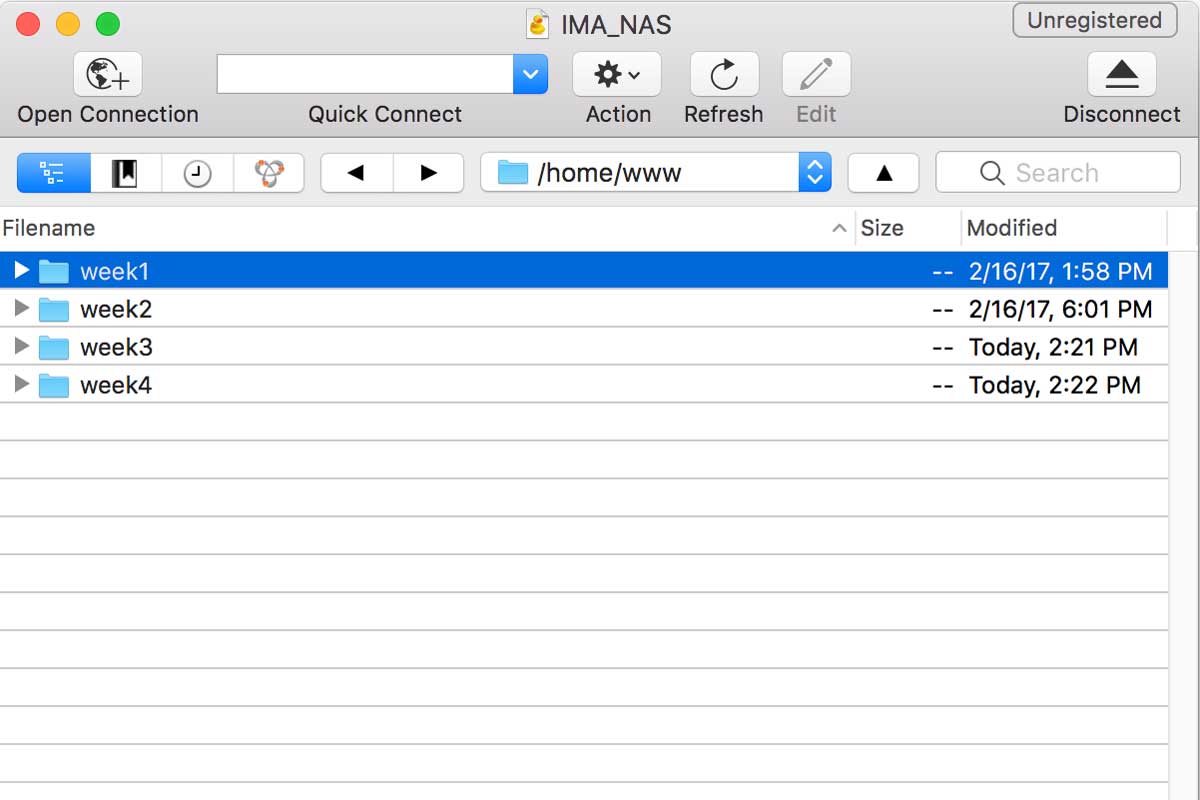Zoom the window with green button
Viewport: 1200px width, 800px height.
[107, 24]
